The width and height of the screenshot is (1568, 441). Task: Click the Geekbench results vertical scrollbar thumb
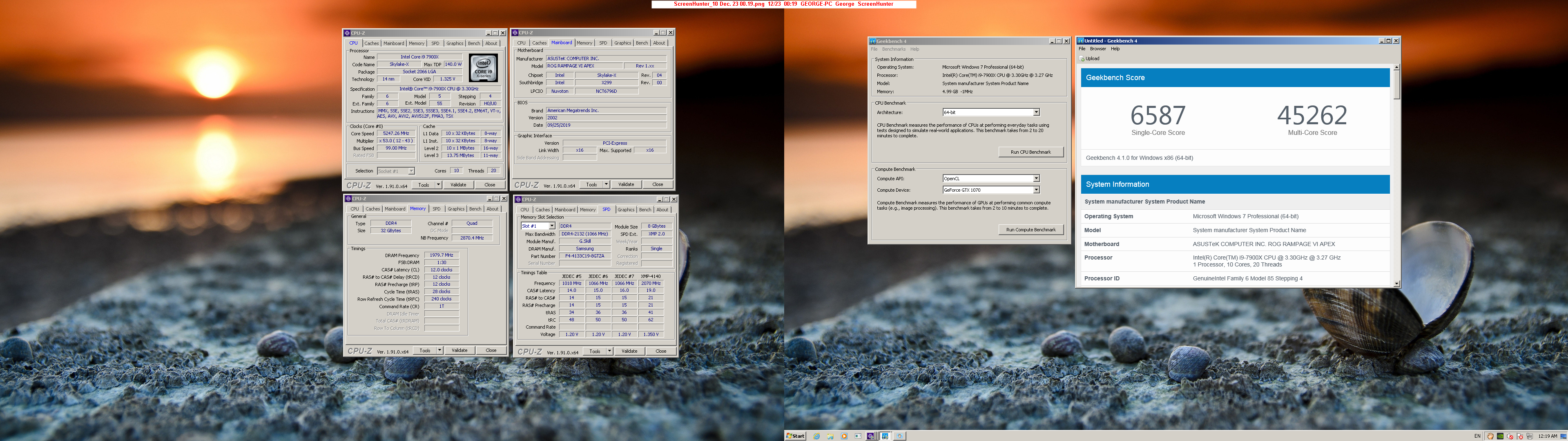(x=1397, y=85)
